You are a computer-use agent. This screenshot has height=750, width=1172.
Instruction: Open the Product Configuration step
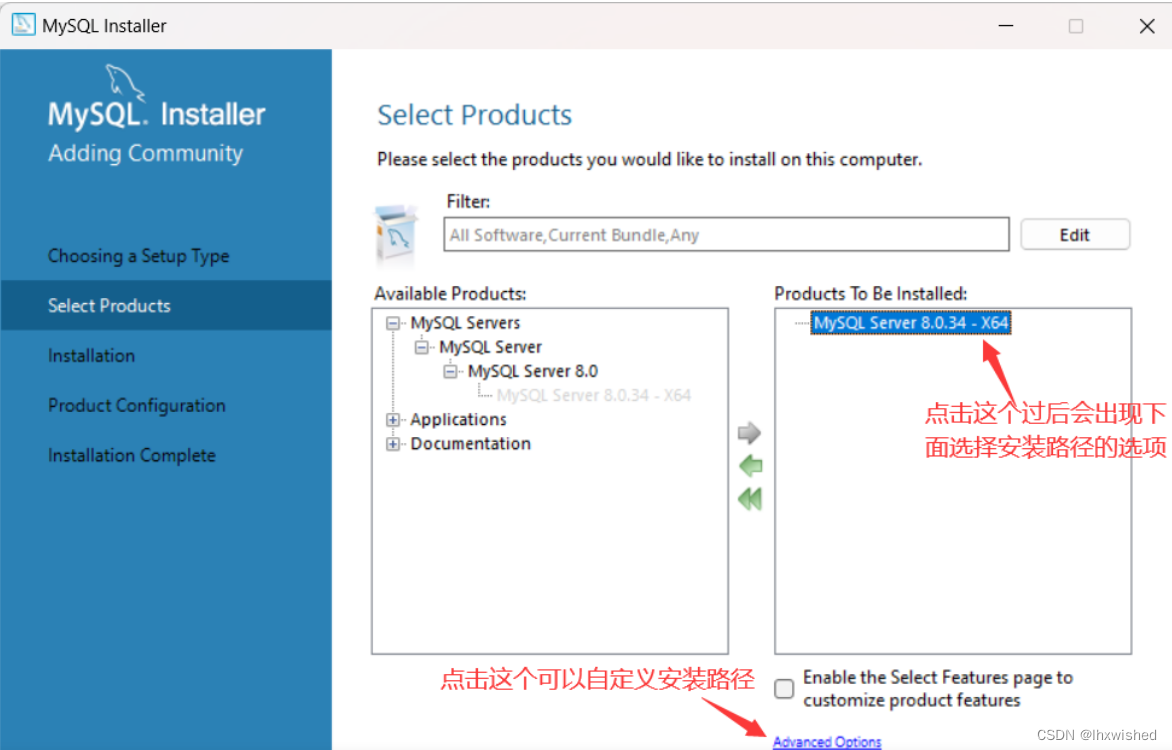pos(137,405)
